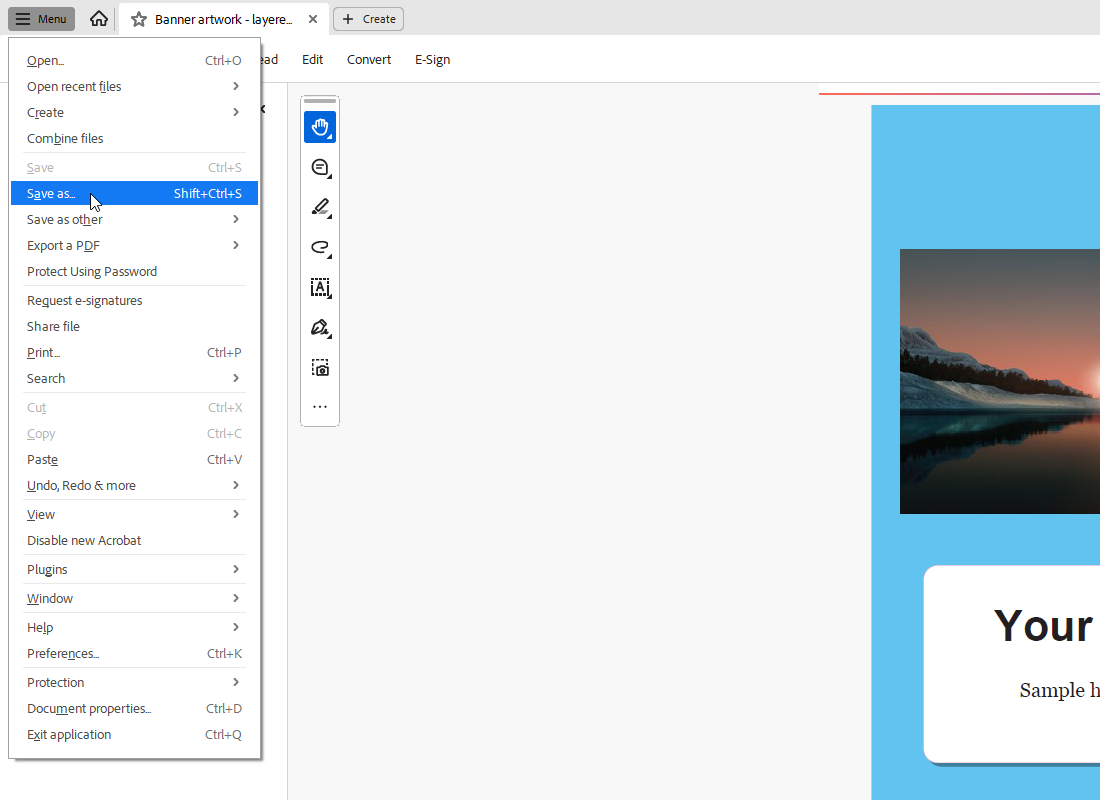
Task: Click the sunset lake image in document
Action: pos(1000,381)
